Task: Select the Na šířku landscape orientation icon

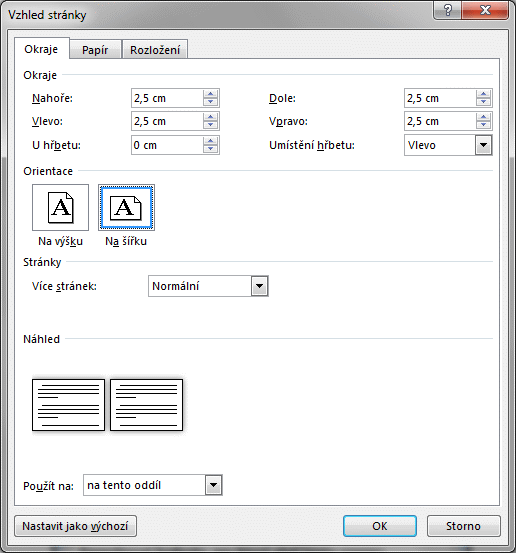Action: pyautogui.click(x=126, y=207)
